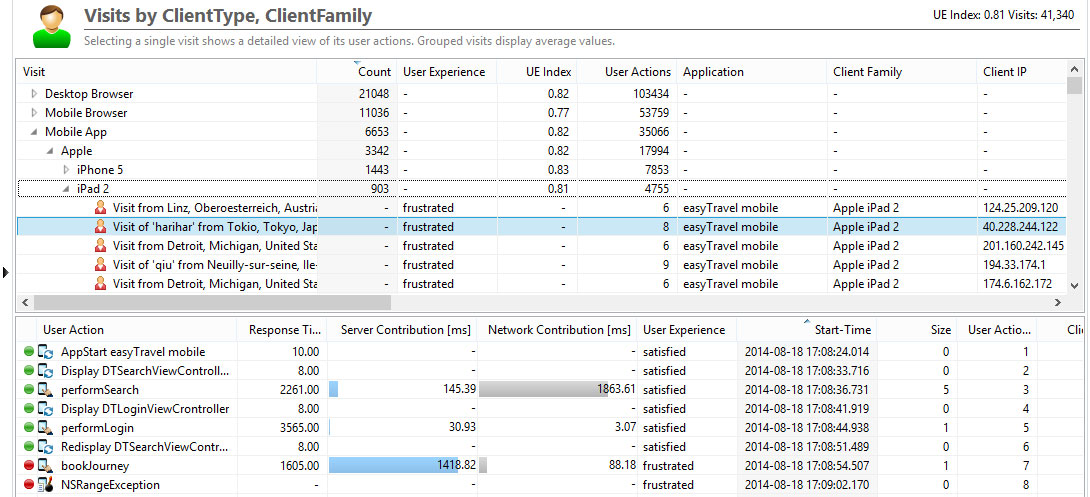The image size is (1090, 497).
Task: Click the horizontal scrollbar of the visits table
Action: (x=212, y=302)
